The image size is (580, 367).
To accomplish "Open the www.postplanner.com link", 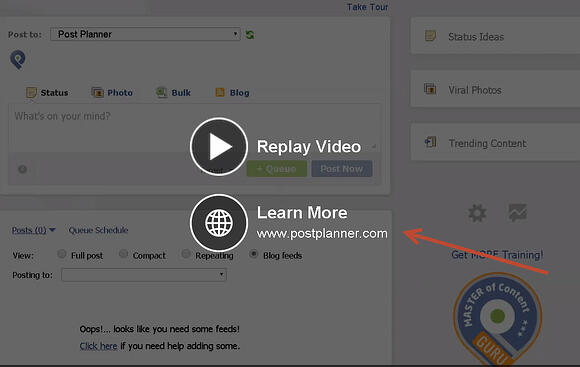I will point(322,233).
